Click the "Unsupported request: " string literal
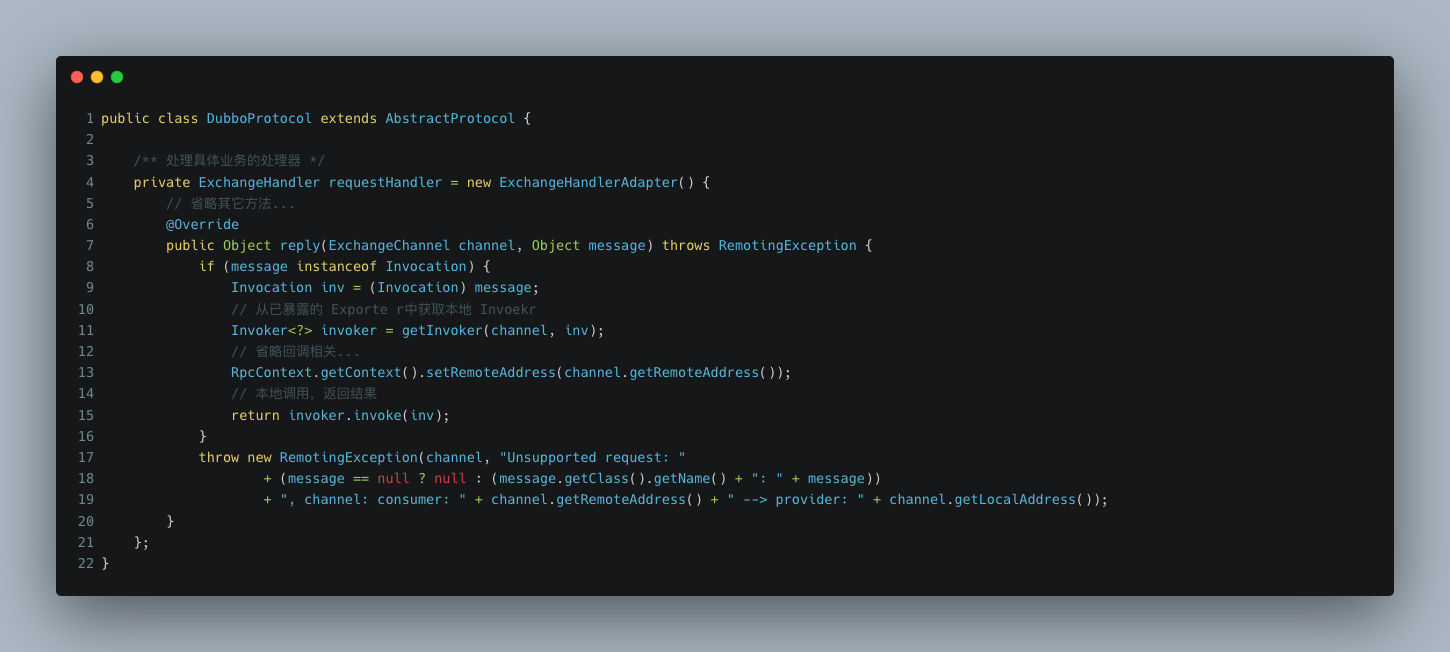Screen dimensions: 1450x652 click(x=592, y=457)
